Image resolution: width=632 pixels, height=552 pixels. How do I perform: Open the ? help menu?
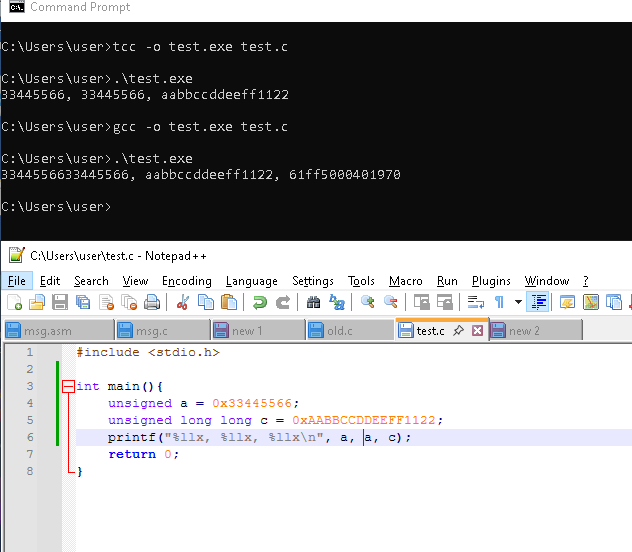pos(586,281)
